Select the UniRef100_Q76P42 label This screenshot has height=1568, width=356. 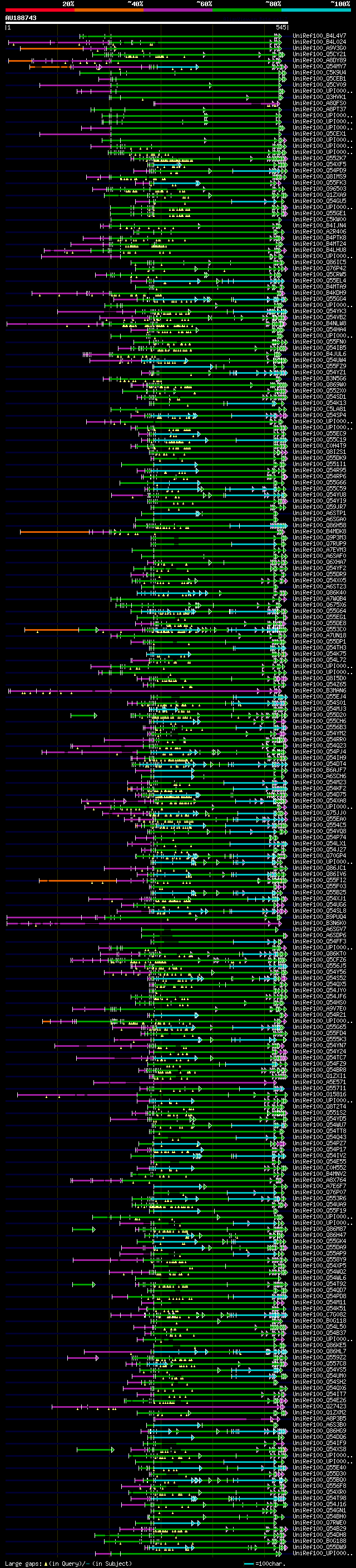pyautogui.click(x=319, y=269)
